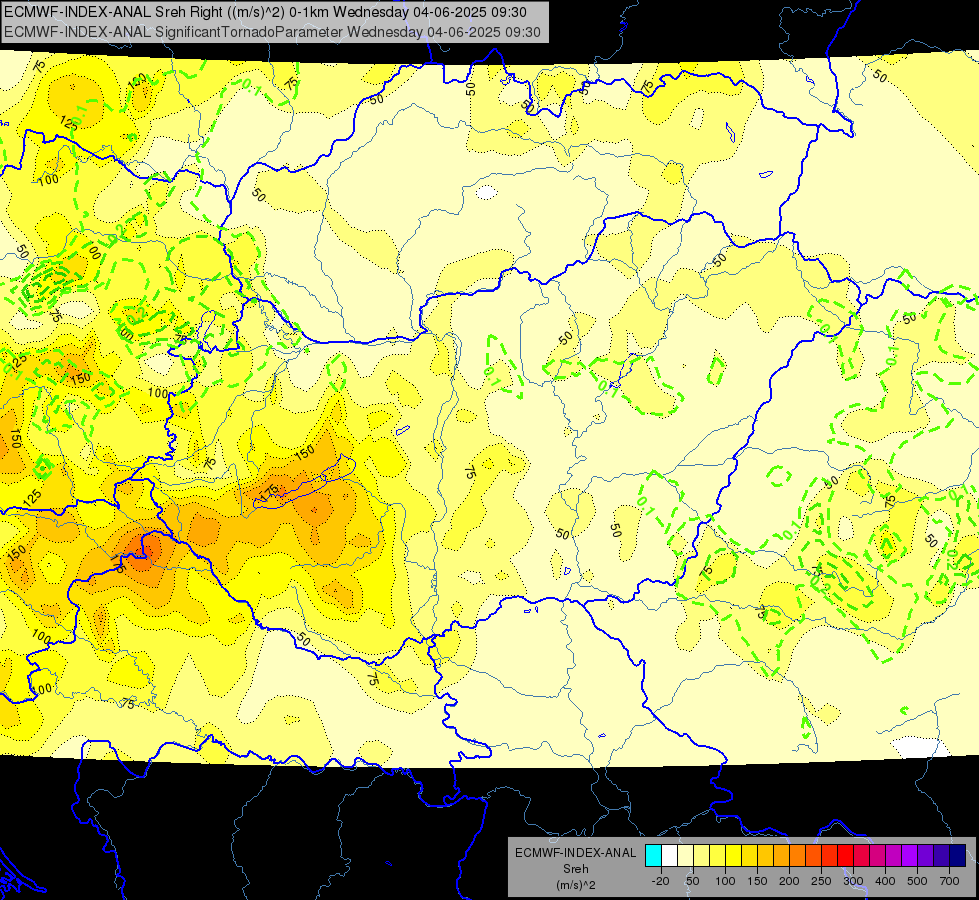This screenshot has width=979, height=900.
Task: Click the 250 tick label on the legend
Action: [821, 881]
